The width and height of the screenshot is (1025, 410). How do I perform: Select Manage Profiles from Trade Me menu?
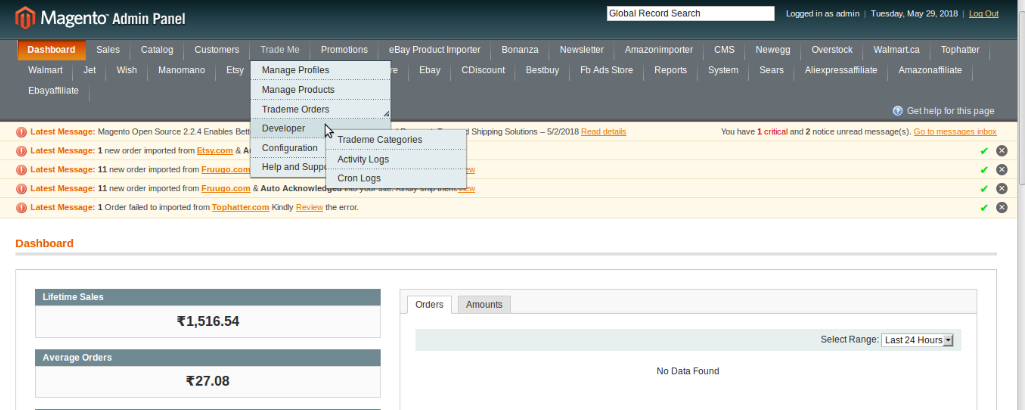(x=320, y=70)
